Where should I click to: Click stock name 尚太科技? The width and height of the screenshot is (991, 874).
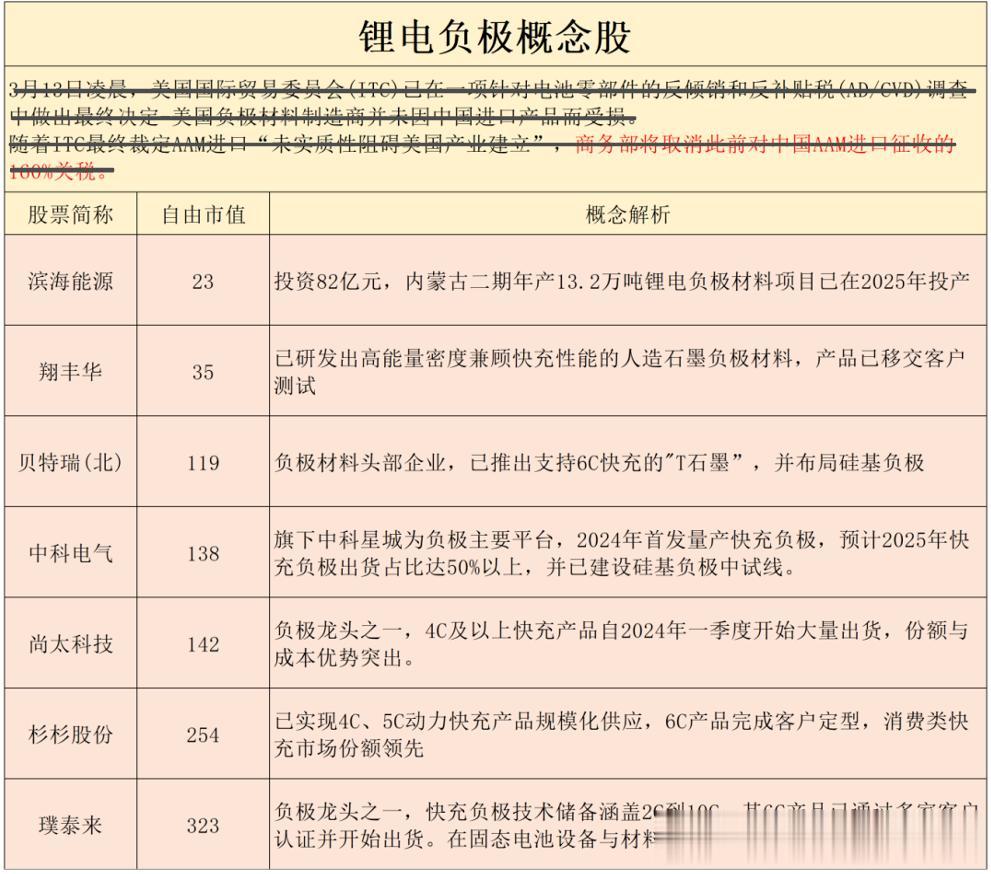coord(70,644)
